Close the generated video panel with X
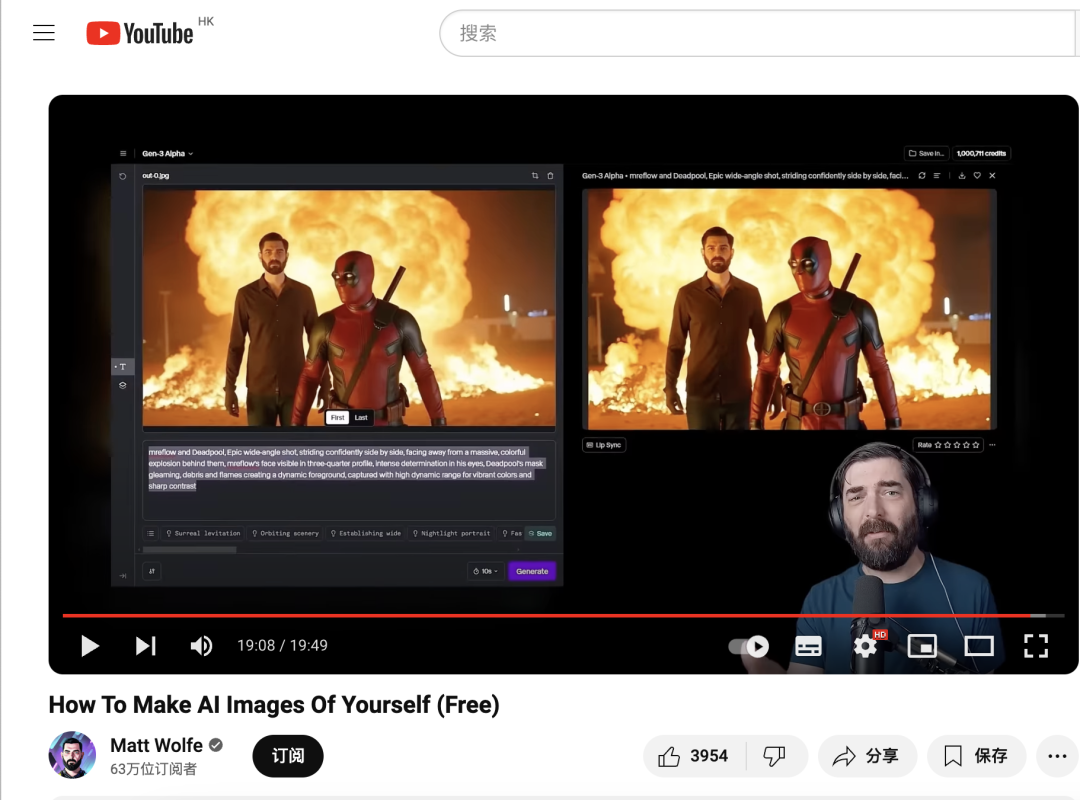This screenshot has height=800, width=1080. click(993, 176)
